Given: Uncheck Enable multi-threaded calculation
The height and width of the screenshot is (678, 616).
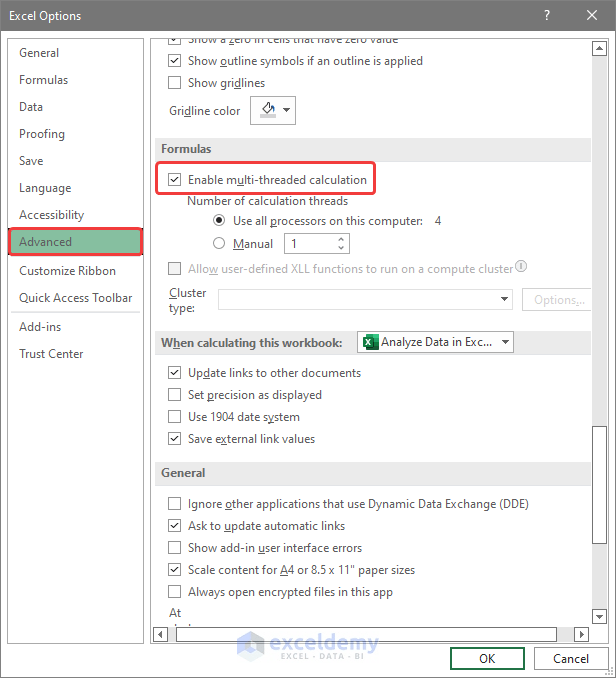Looking at the screenshot, I should click(x=175, y=179).
